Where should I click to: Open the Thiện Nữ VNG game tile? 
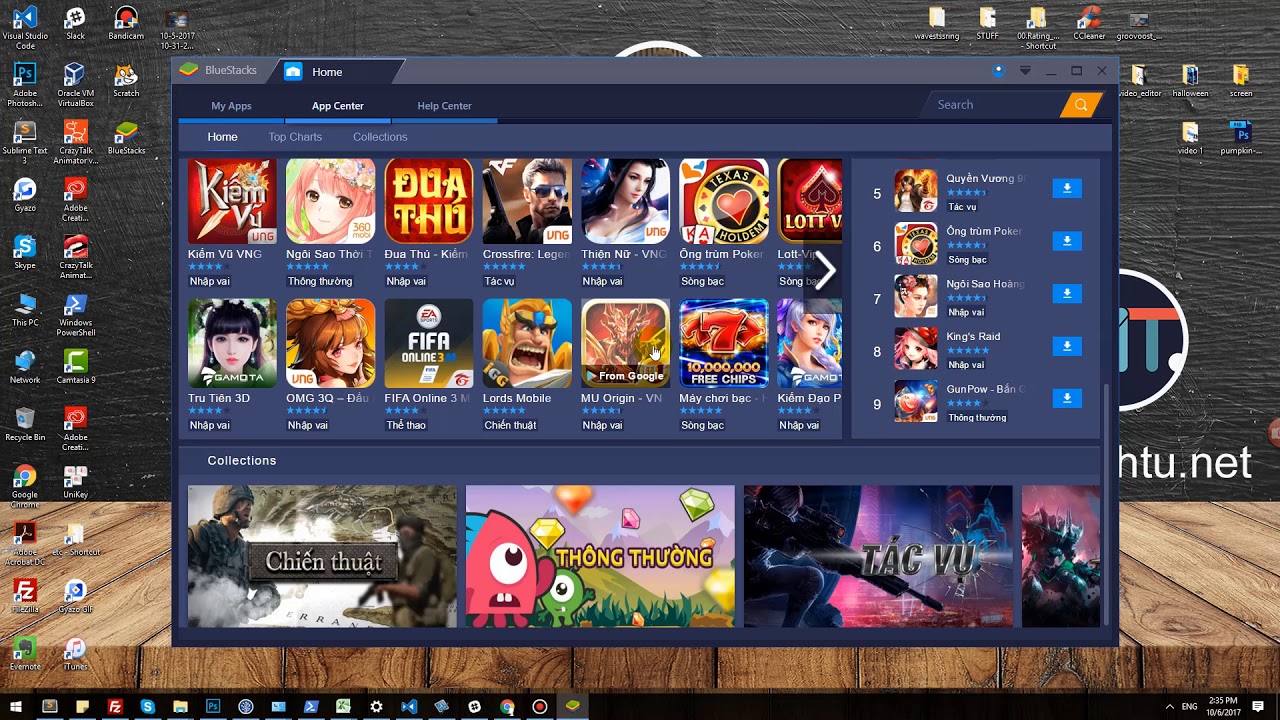pyautogui.click(x=625, y=201)
